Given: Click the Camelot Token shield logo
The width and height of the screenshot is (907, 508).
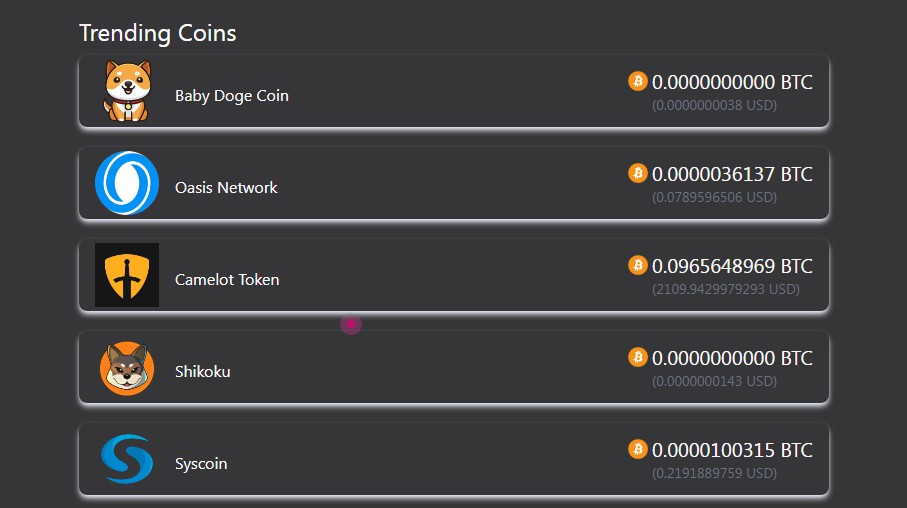Looking at the screenshot, I should click(x=127, y=275).
